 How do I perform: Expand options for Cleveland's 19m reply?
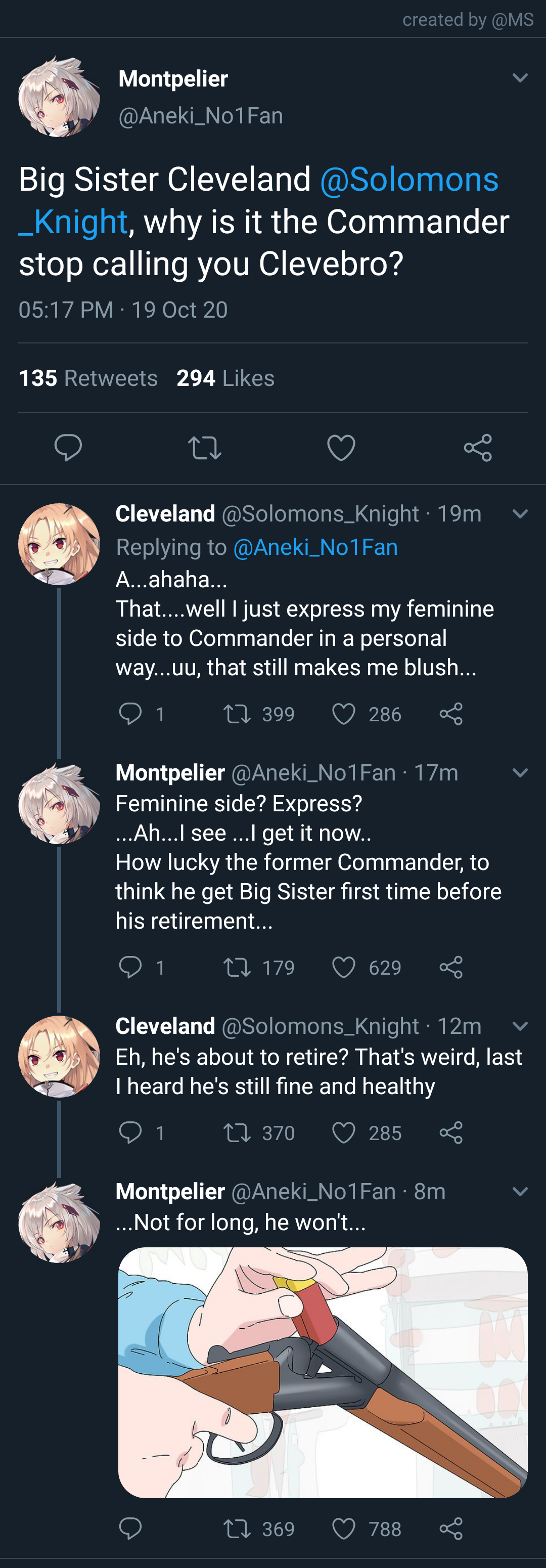[x=520, y=514]
